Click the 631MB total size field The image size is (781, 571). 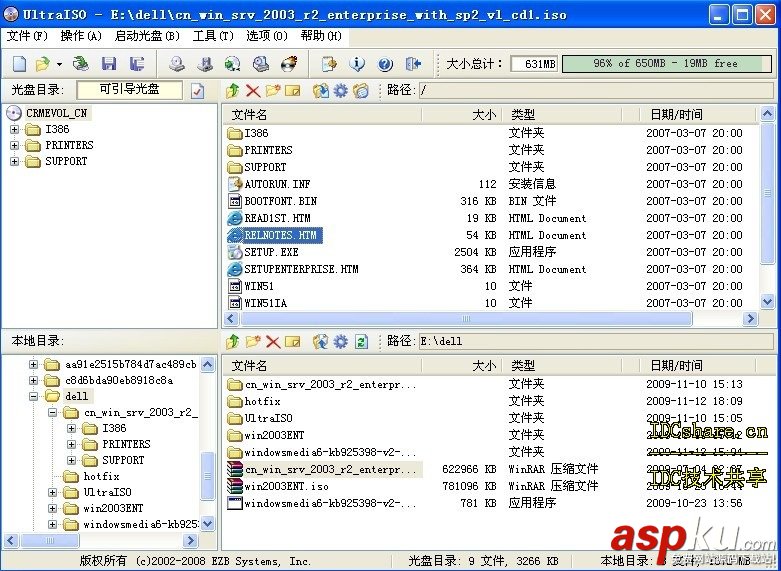[535, 64]
